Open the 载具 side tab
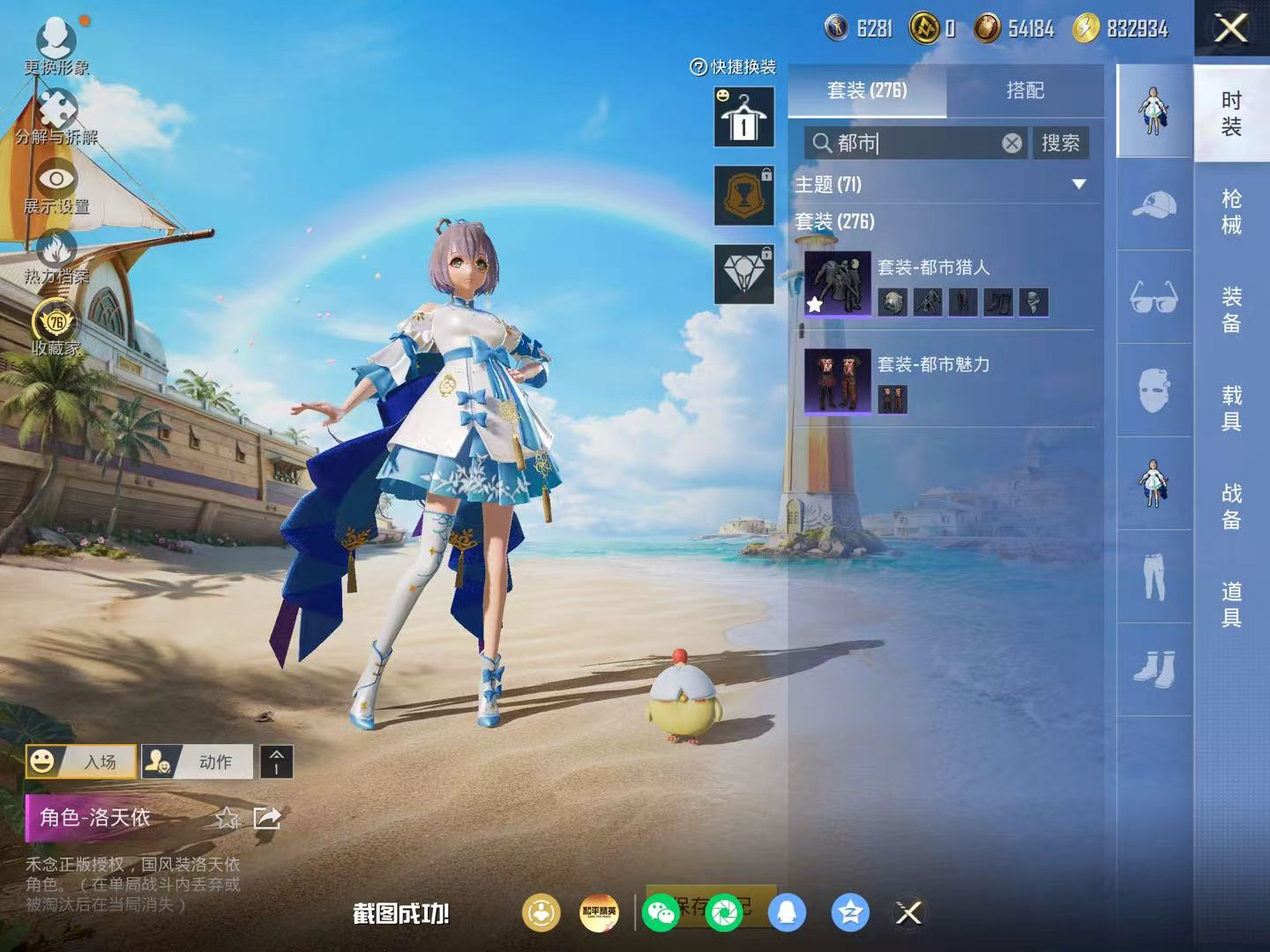 pos(1231,408)
